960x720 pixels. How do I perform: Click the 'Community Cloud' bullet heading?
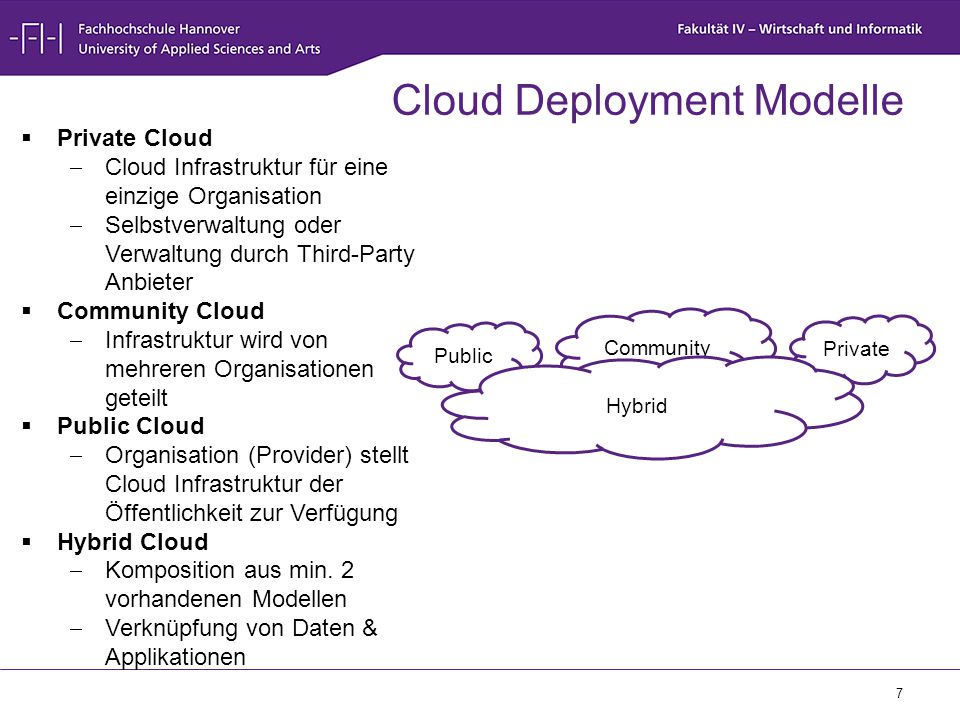pos(160,311)
